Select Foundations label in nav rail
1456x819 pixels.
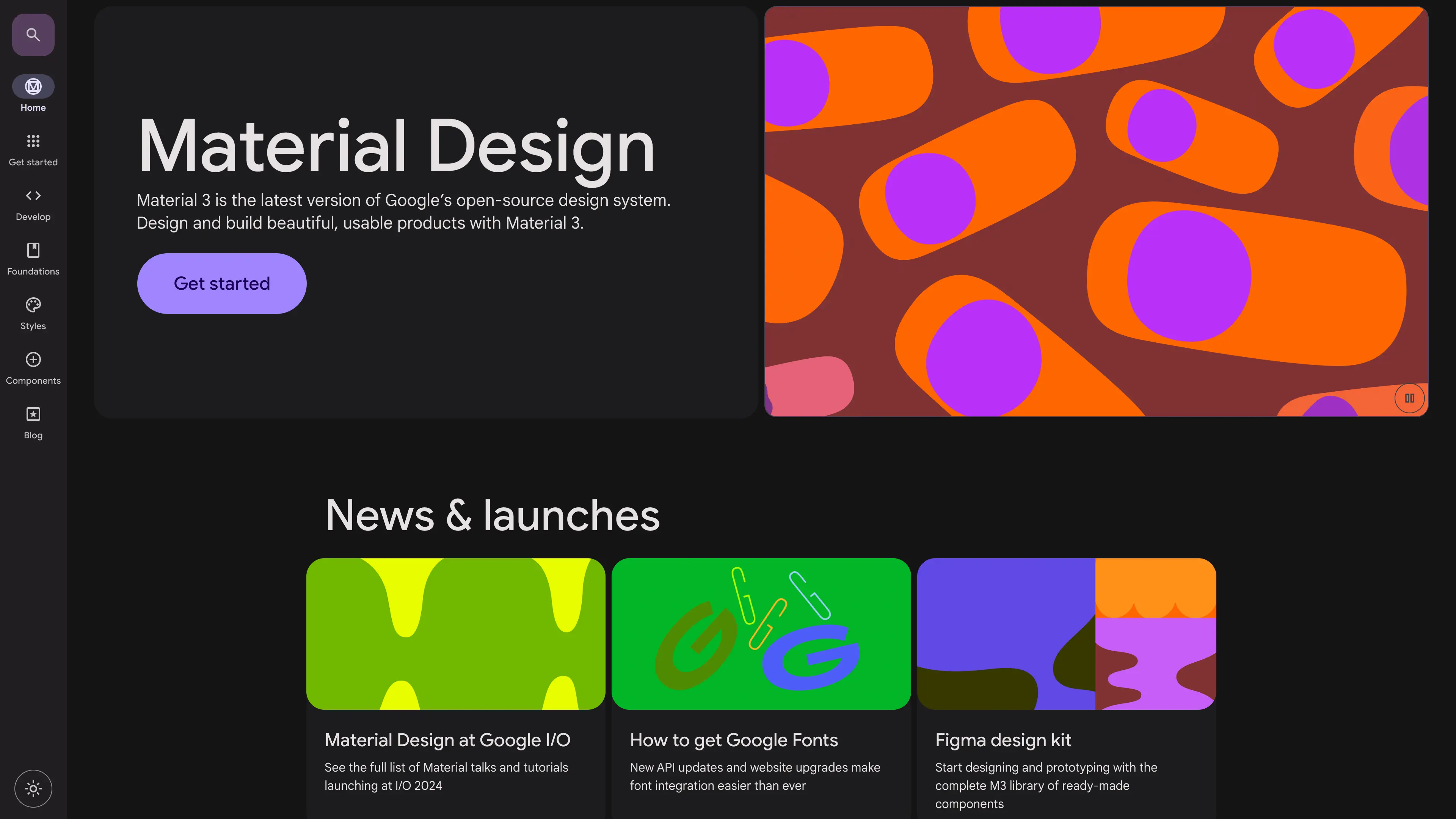pyautogui.click(x=33, y=271)
